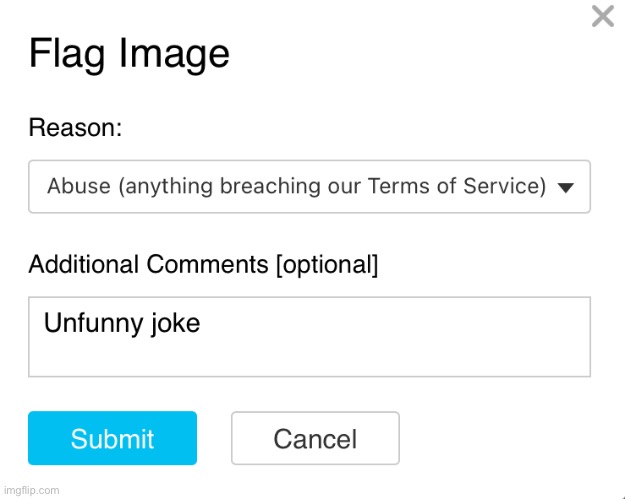Image resolution: width=625 pixels, height=499 pixels.
Task: Click the gray X icon
Action: (x=603, y=17)
